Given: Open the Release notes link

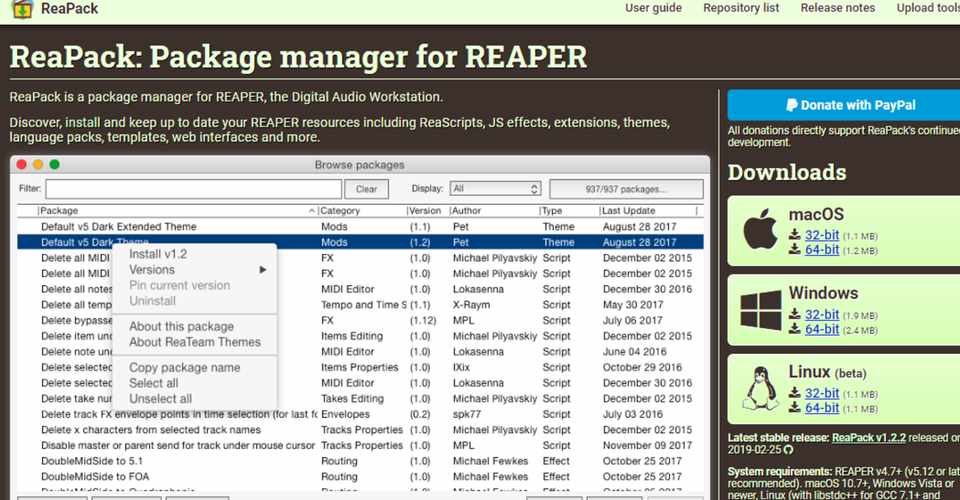Looking at the screenshot, I should (x=838, y=8).
